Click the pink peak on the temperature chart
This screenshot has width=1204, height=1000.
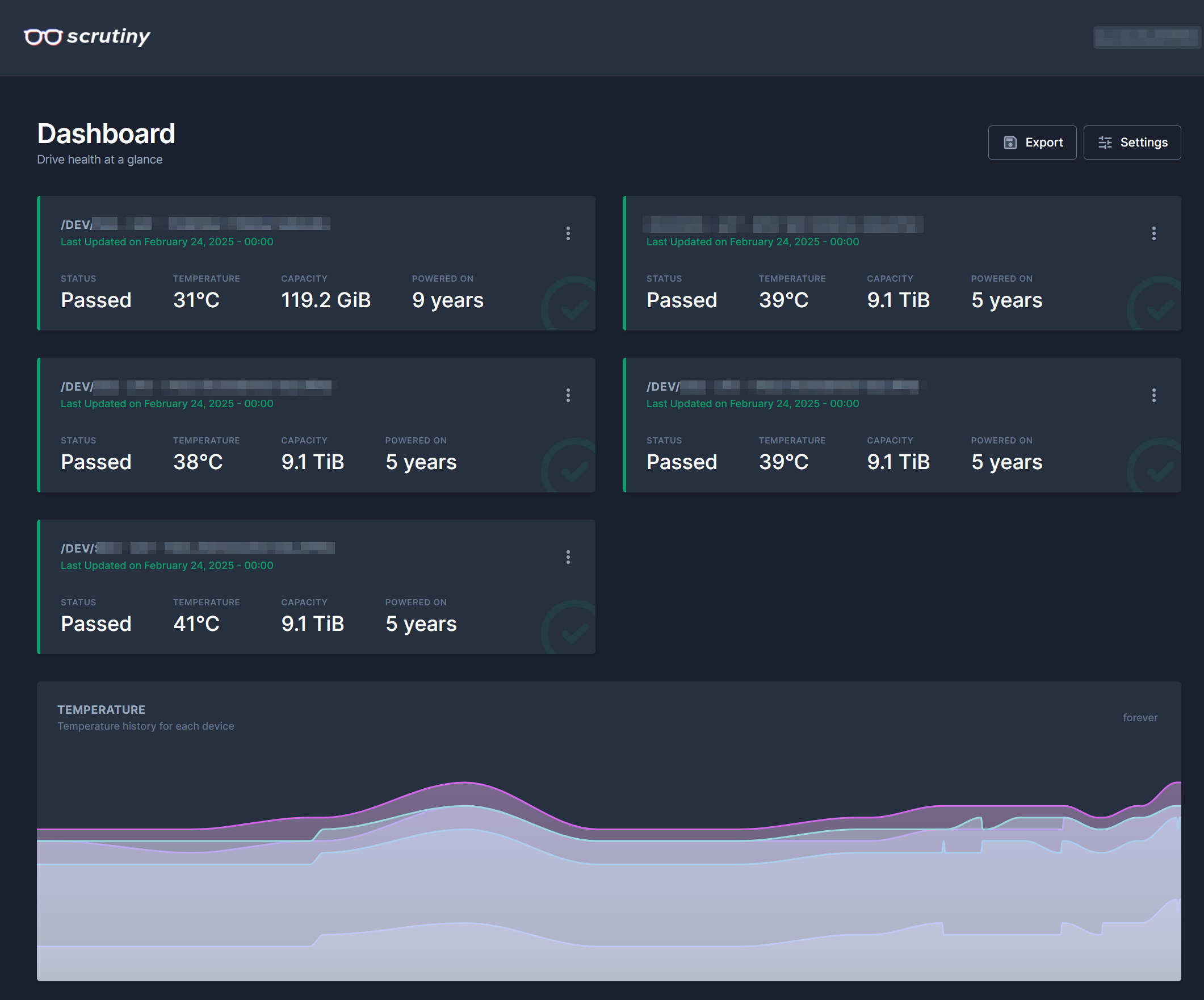tap(464, 783)
